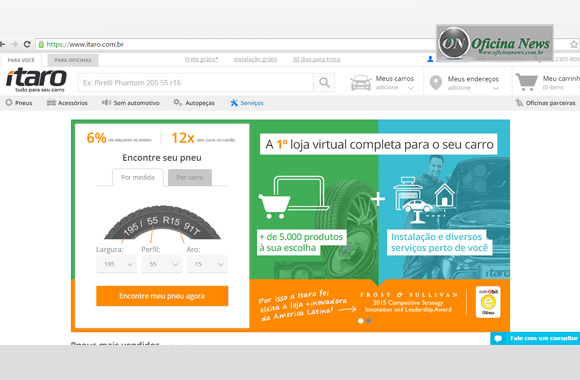
Task: Select the Por medida tab
Action: click(x=138, y=178)
